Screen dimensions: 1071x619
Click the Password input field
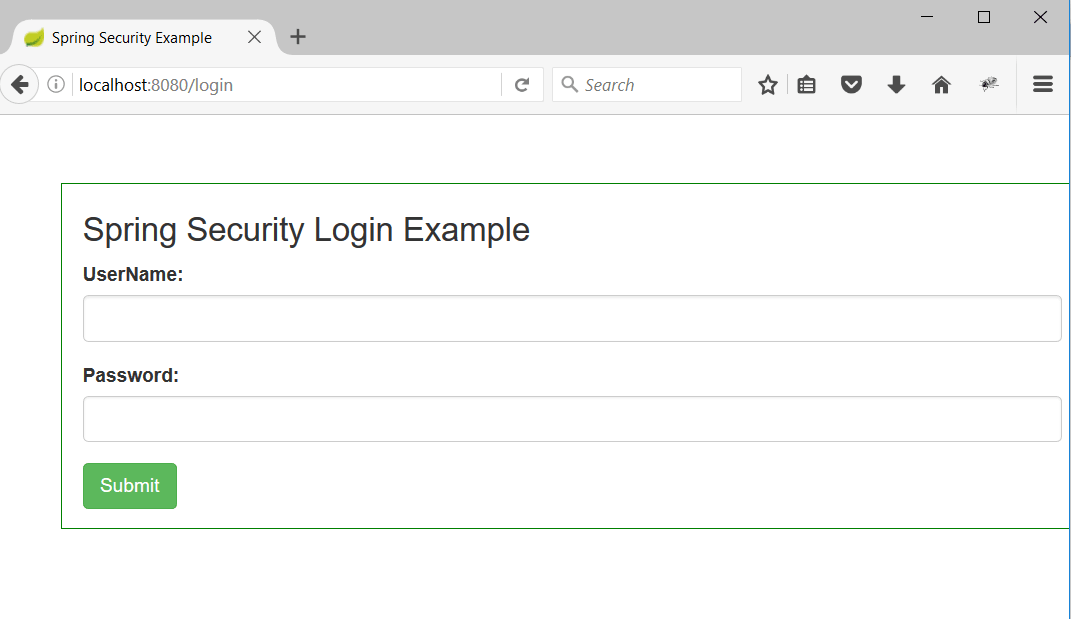coord(571,418)
